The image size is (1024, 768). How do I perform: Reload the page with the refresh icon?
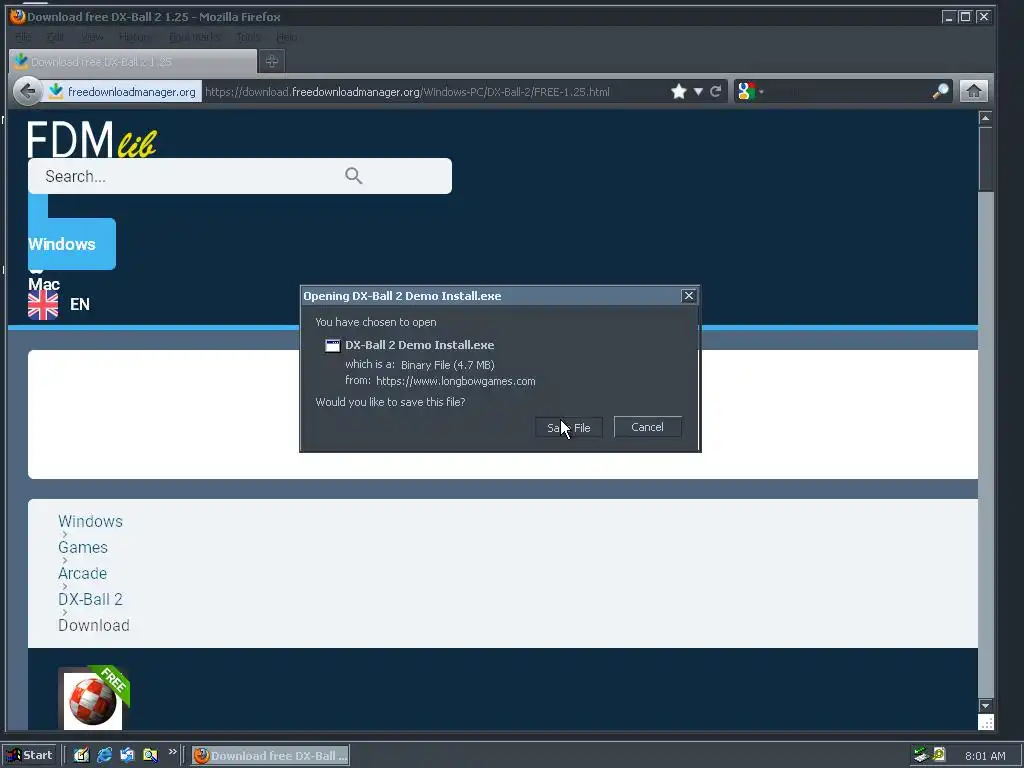716,91
